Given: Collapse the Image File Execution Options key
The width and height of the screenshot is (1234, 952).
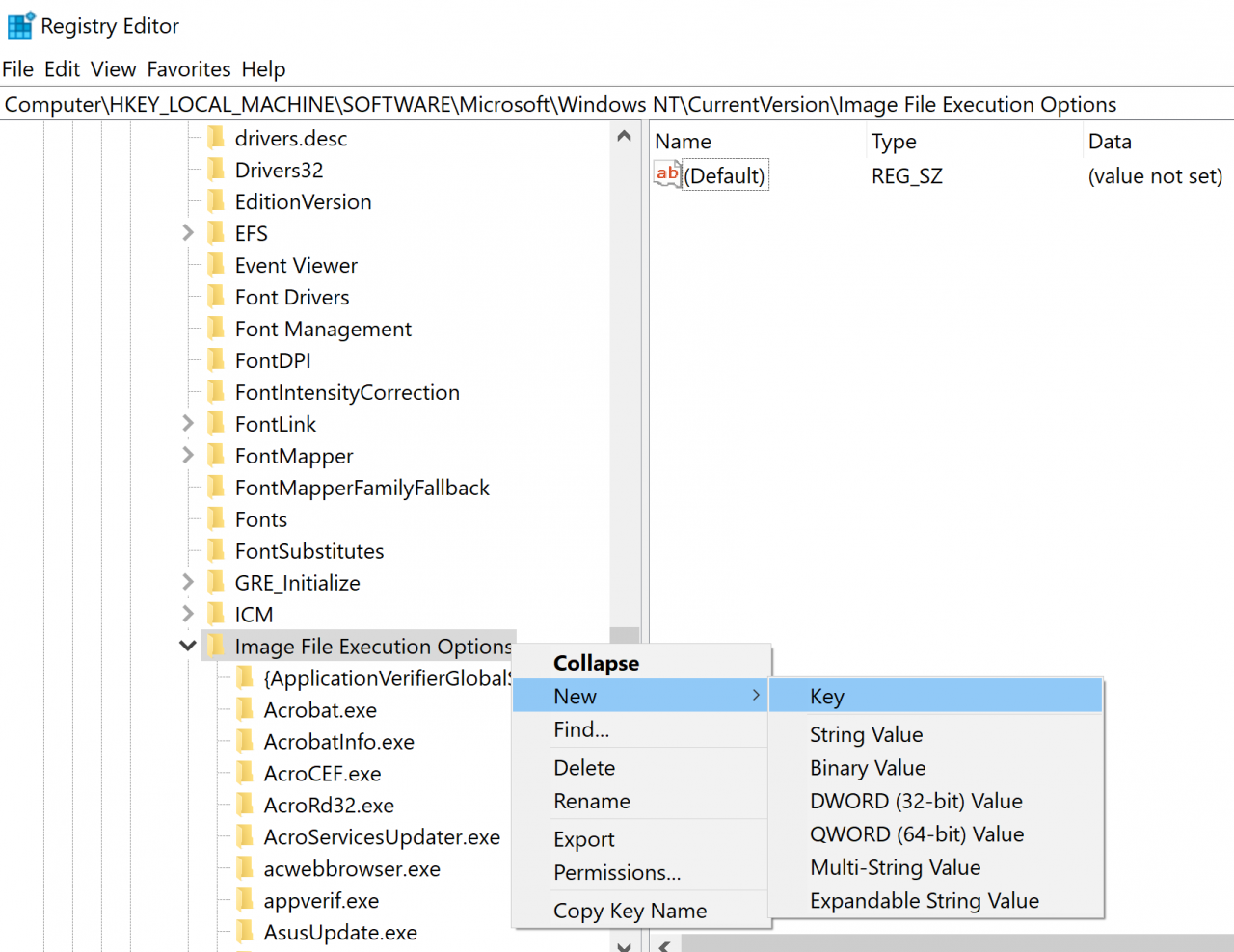Looking at the screenshot, I should (188, 646).
